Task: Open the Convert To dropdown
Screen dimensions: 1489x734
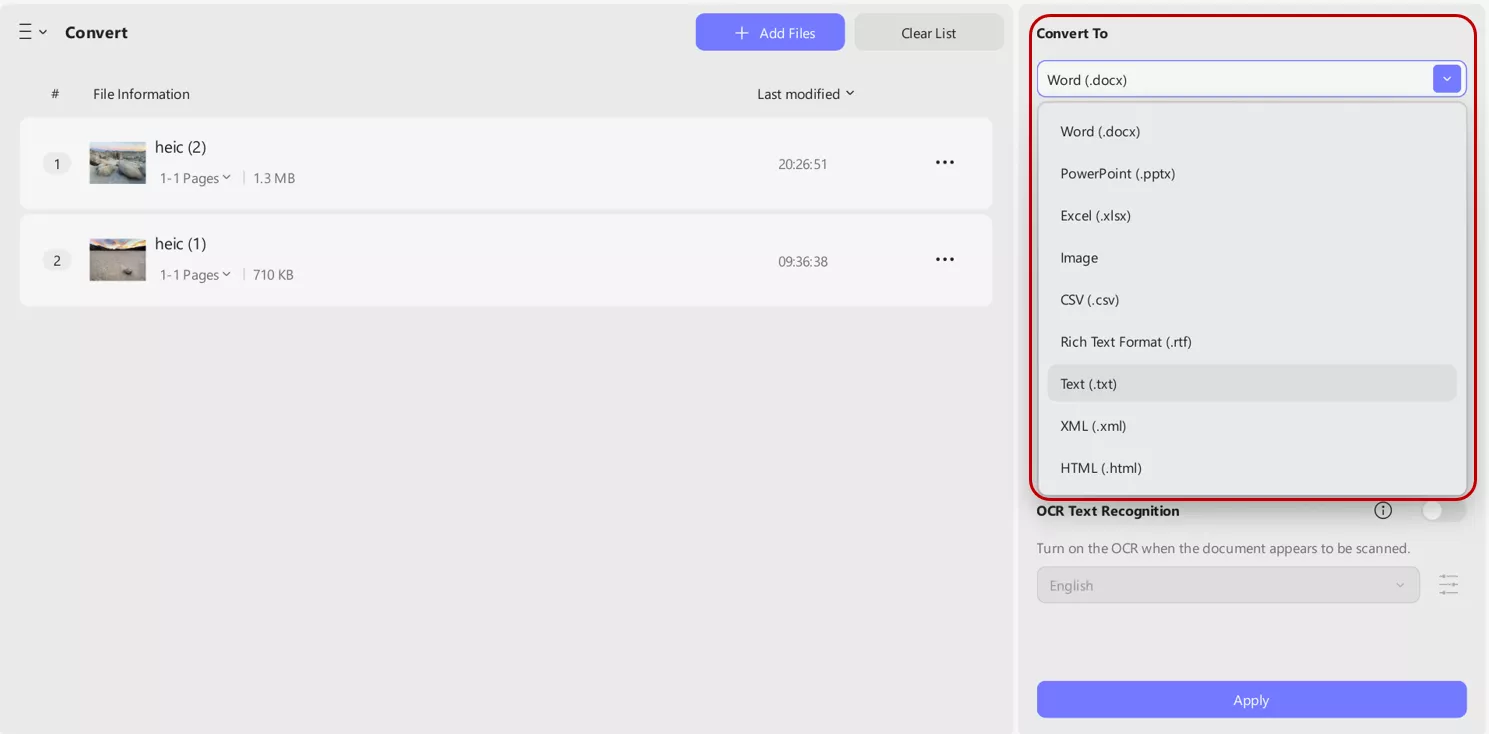Action: click(1446, 78)
